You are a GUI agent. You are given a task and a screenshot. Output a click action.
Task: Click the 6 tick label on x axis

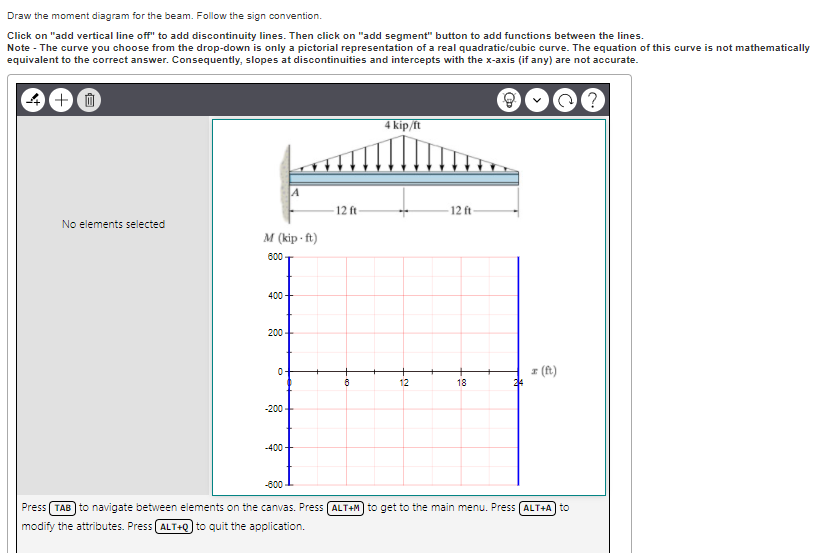[x=346, y=383]
